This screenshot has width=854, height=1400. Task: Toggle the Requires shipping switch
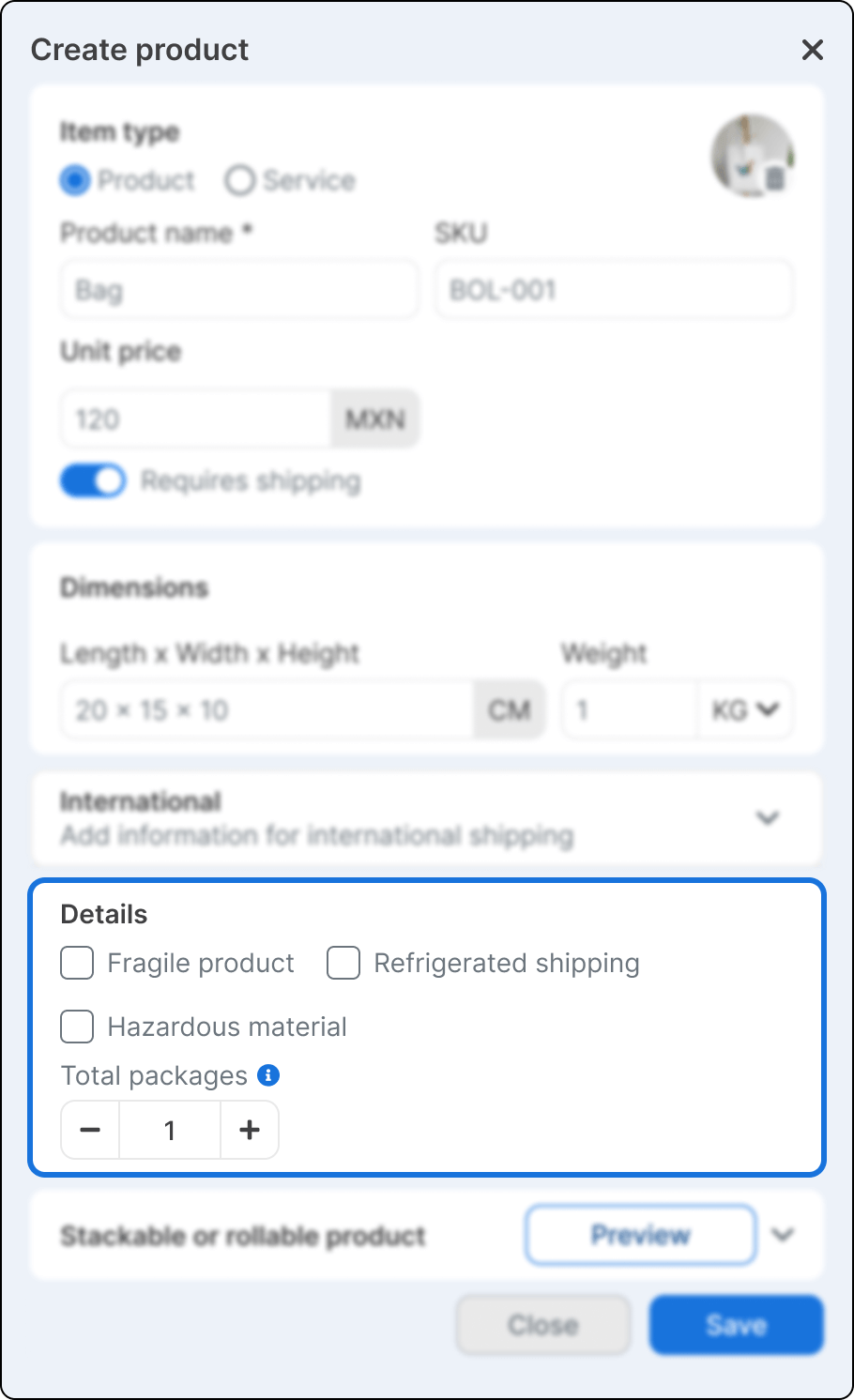click(93, 480)
